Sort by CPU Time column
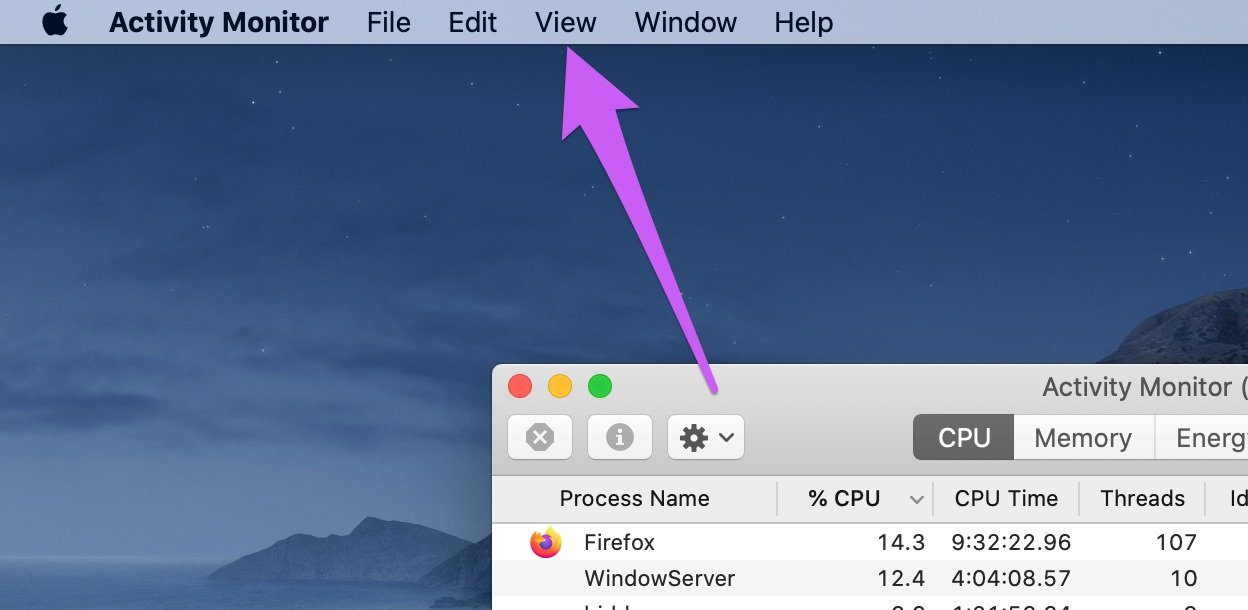 coord(1006,498)
